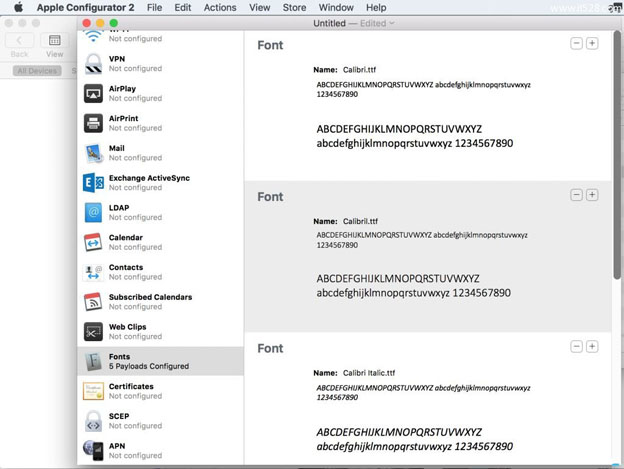This screenshot has width=624, height=469.
Task: Select the Subscribed Calendars label
Action: click(150, 297)
